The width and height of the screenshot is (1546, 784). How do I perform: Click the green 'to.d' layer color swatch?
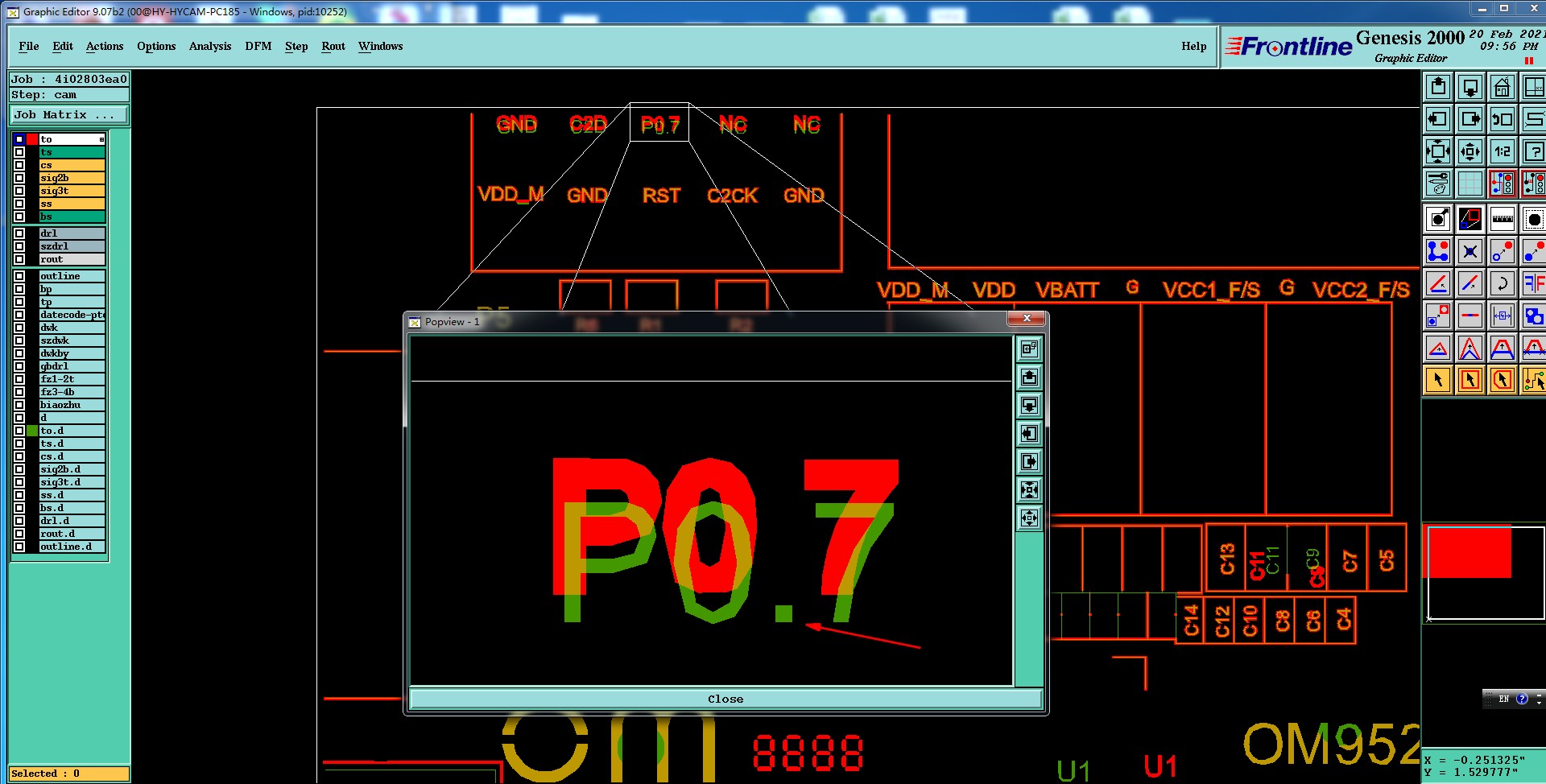(x=32, y=431)
